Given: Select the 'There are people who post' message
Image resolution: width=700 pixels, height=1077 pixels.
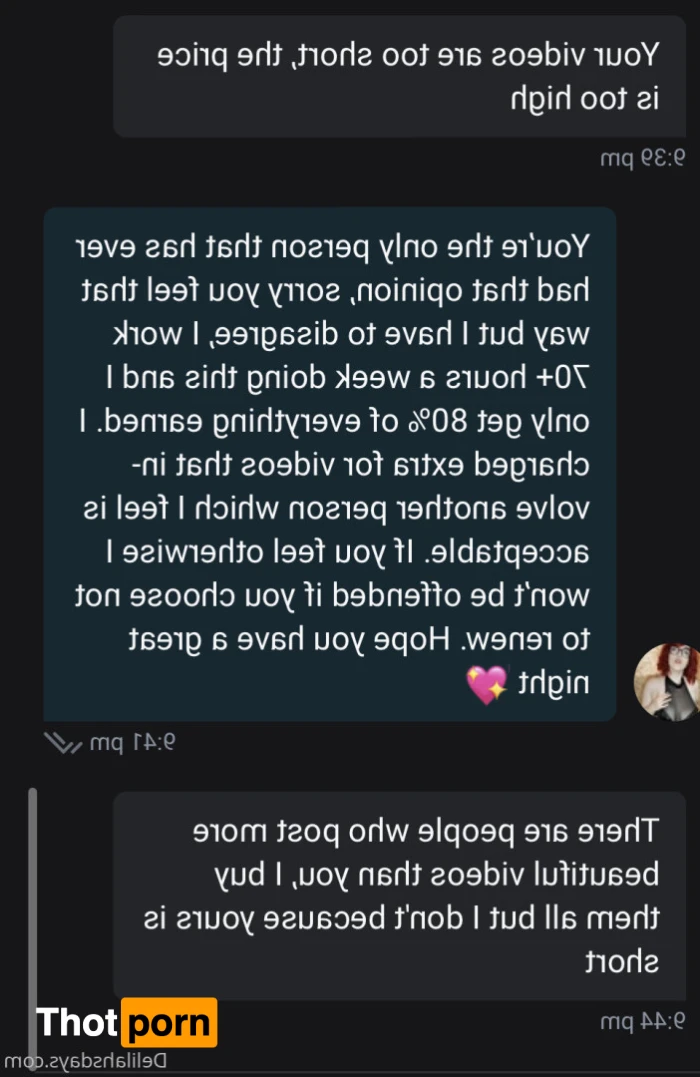Looking at the screenshot, I should [399, 896].
